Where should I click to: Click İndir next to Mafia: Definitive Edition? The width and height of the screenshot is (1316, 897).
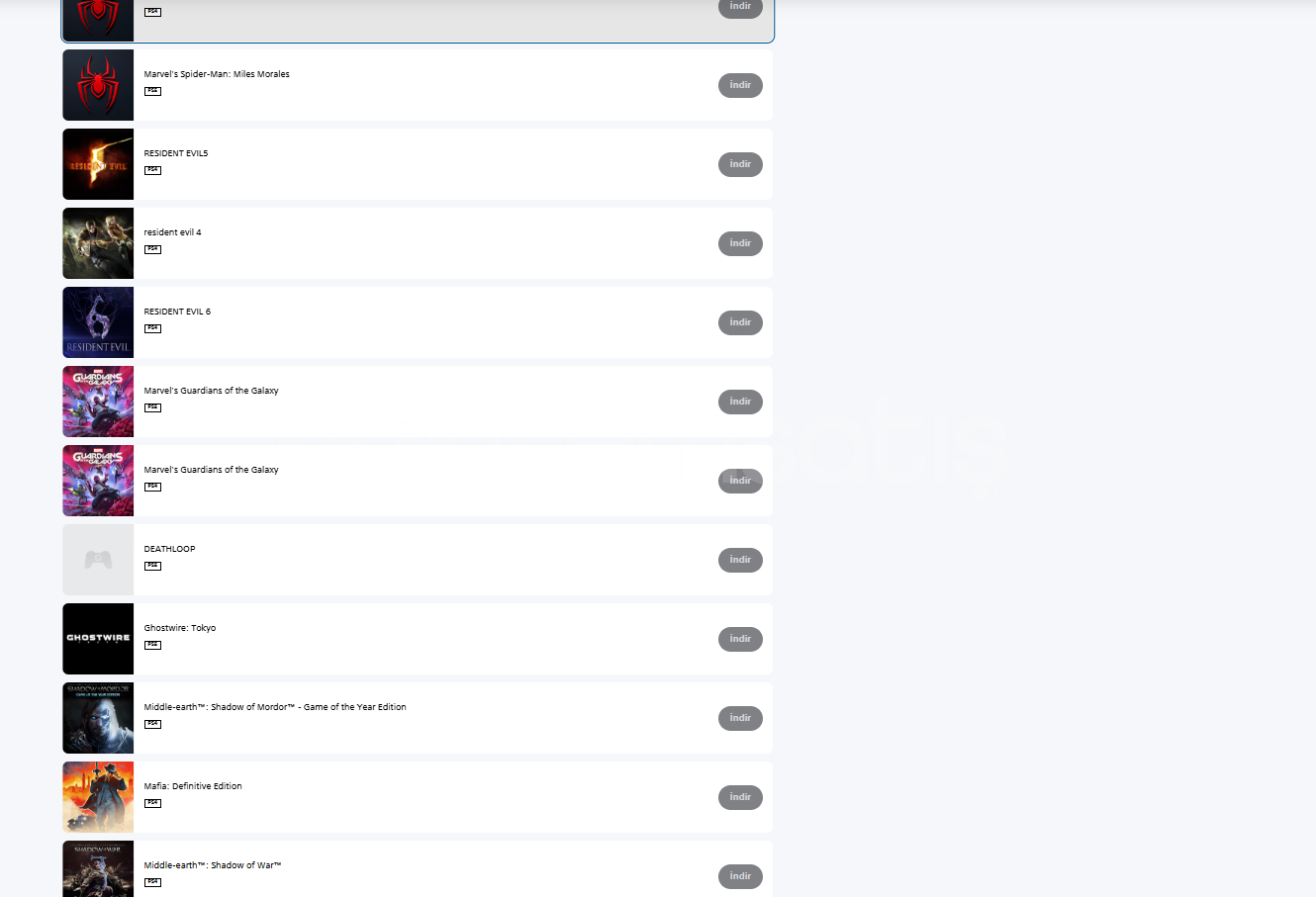pos(740,797)
